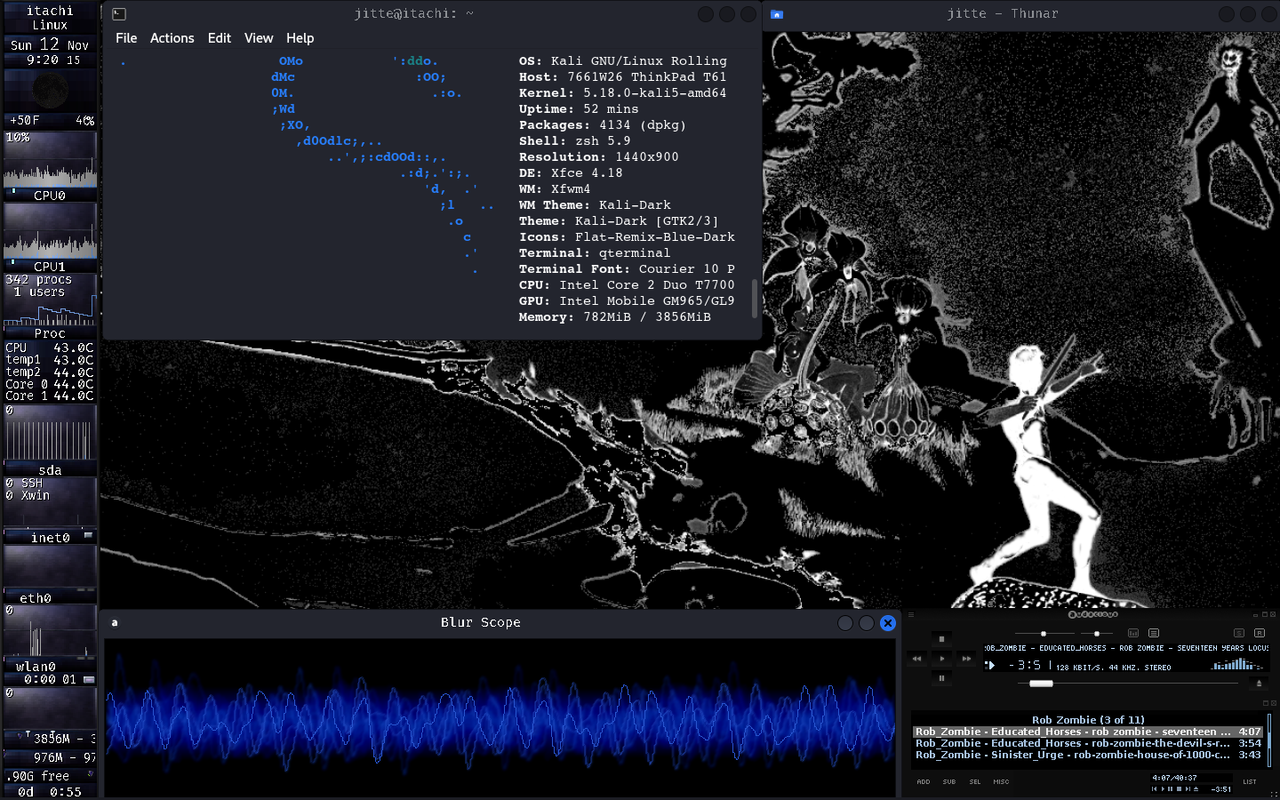1280x800 pixels.
Task: Open the SUB menu in Audacious playlist
Action: (949, 782)
